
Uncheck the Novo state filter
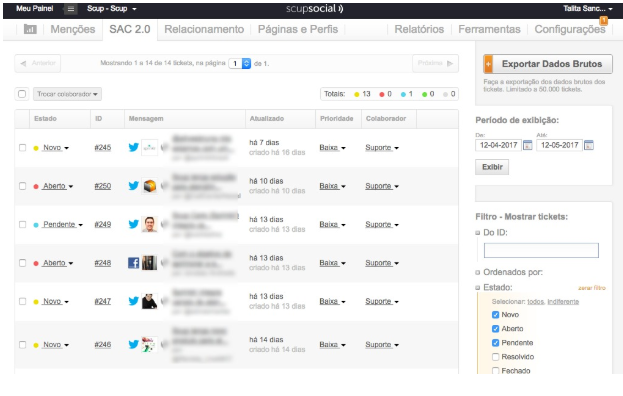pos(495,315)
